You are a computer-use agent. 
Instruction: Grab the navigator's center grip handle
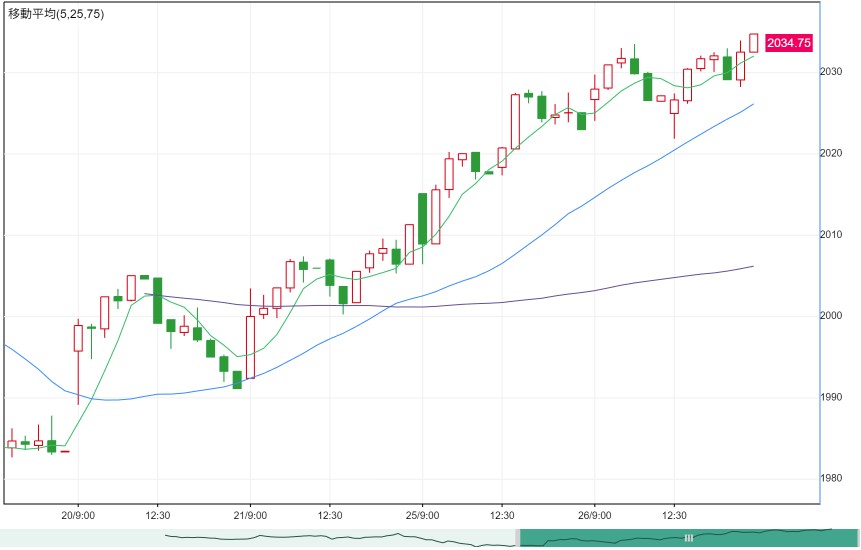[x=689, y=538]
